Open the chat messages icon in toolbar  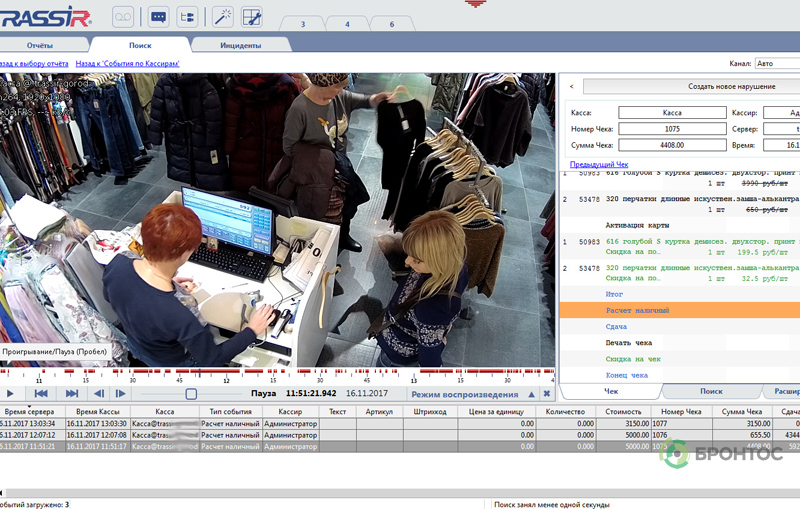click(157, 16)
